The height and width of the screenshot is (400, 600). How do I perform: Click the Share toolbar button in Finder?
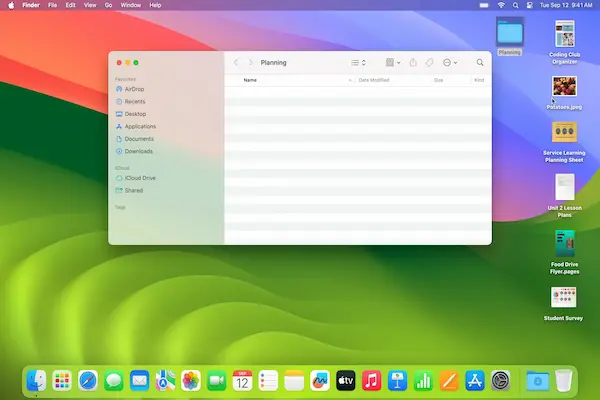click(x=413, y=62)
